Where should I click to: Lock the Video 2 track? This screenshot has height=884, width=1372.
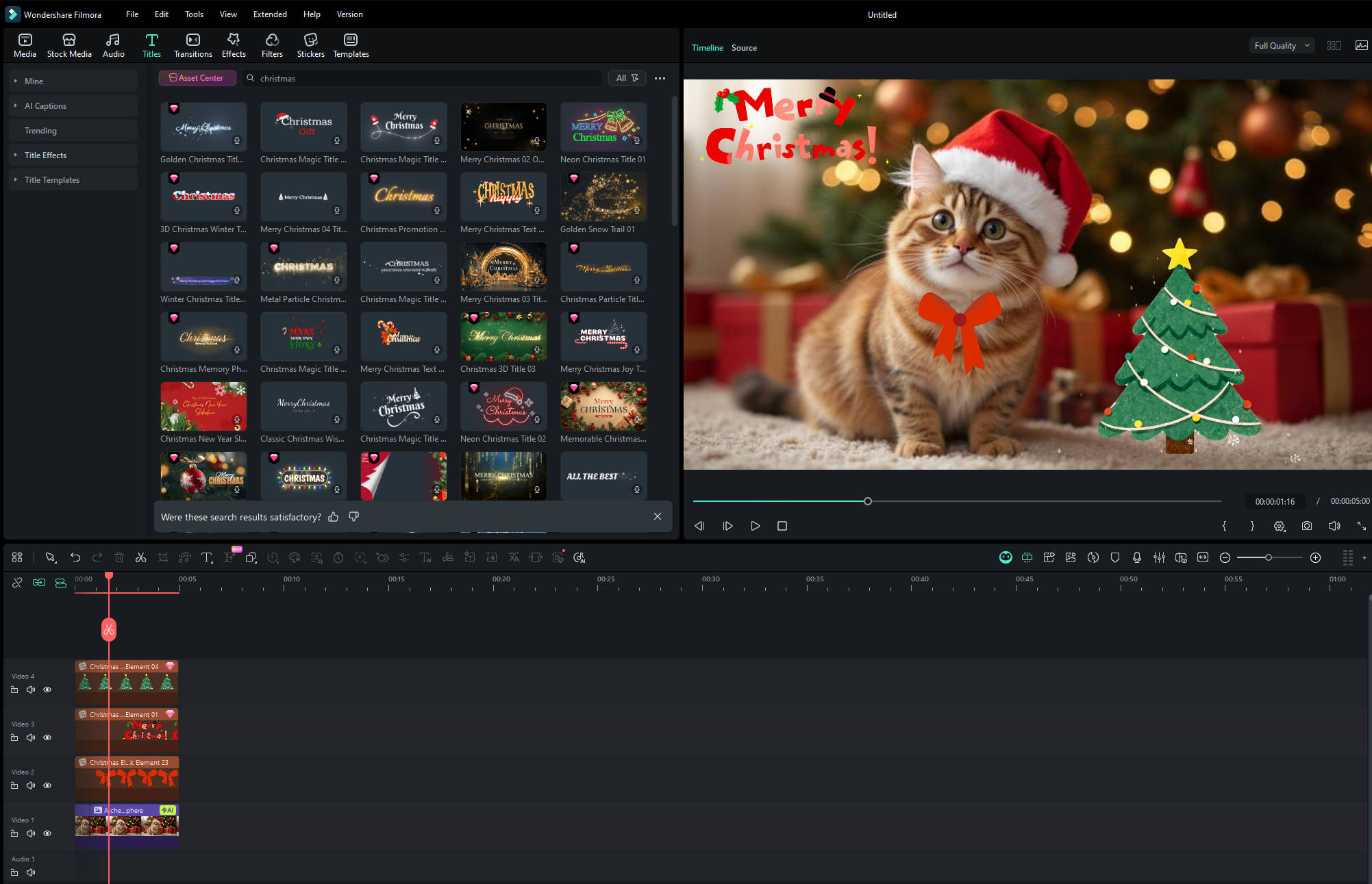coord(14,785)
